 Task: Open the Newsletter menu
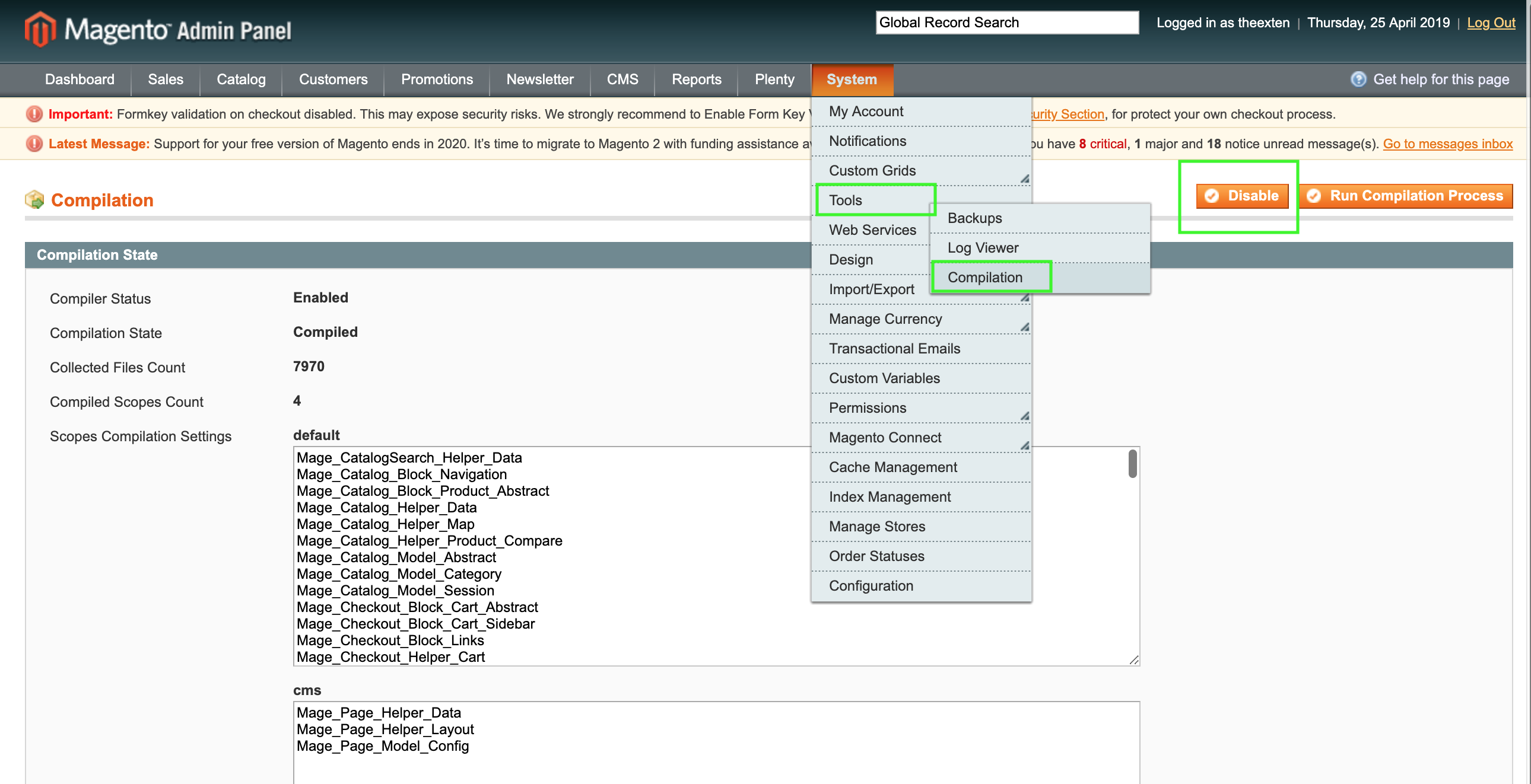click(539, 79)
